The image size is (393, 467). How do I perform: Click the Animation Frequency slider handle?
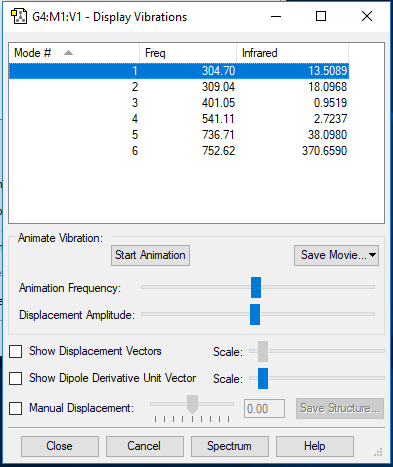coord(256,287)
